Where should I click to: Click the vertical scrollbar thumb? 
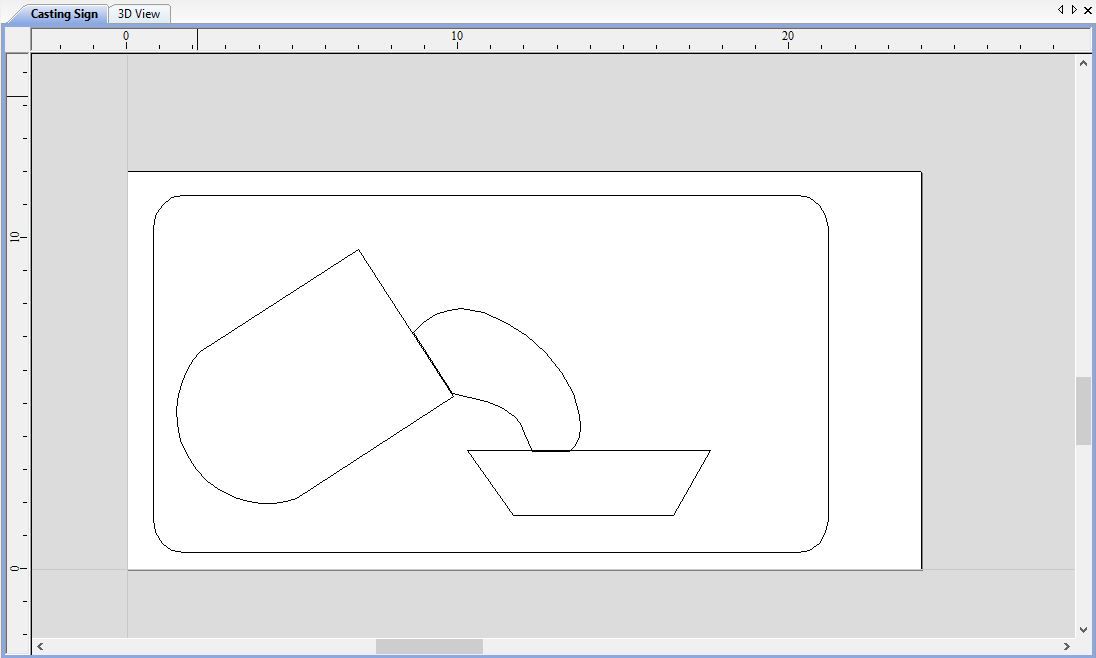pos(1083,410)
